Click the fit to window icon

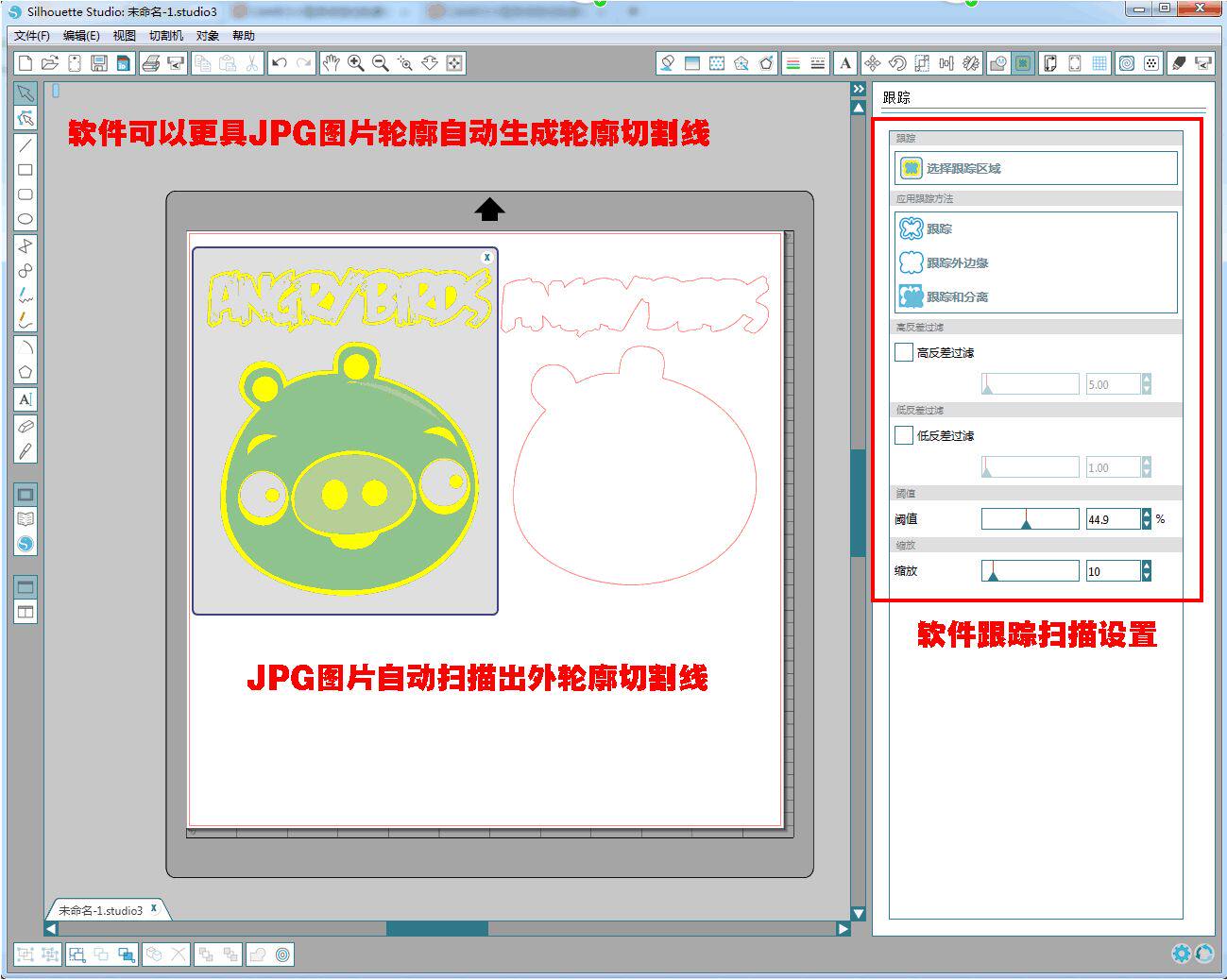click(454, 63)
